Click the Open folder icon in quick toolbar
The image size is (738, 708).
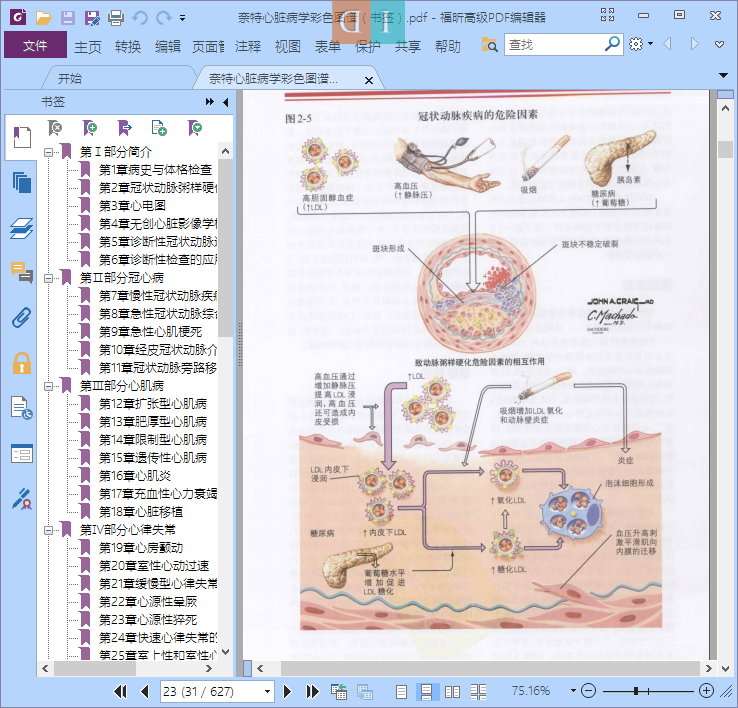(43, 18)
